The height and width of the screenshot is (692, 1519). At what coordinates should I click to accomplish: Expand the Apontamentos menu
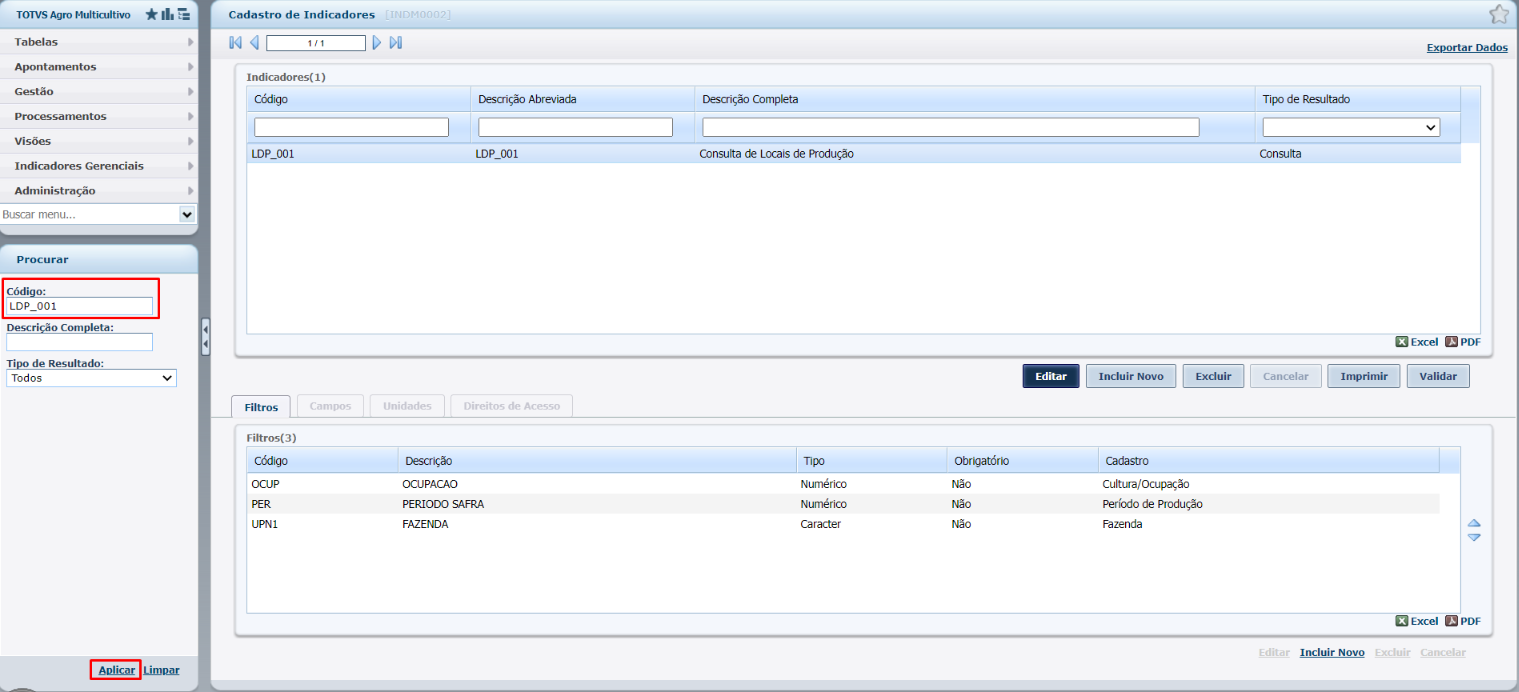(x=99, y=67)
